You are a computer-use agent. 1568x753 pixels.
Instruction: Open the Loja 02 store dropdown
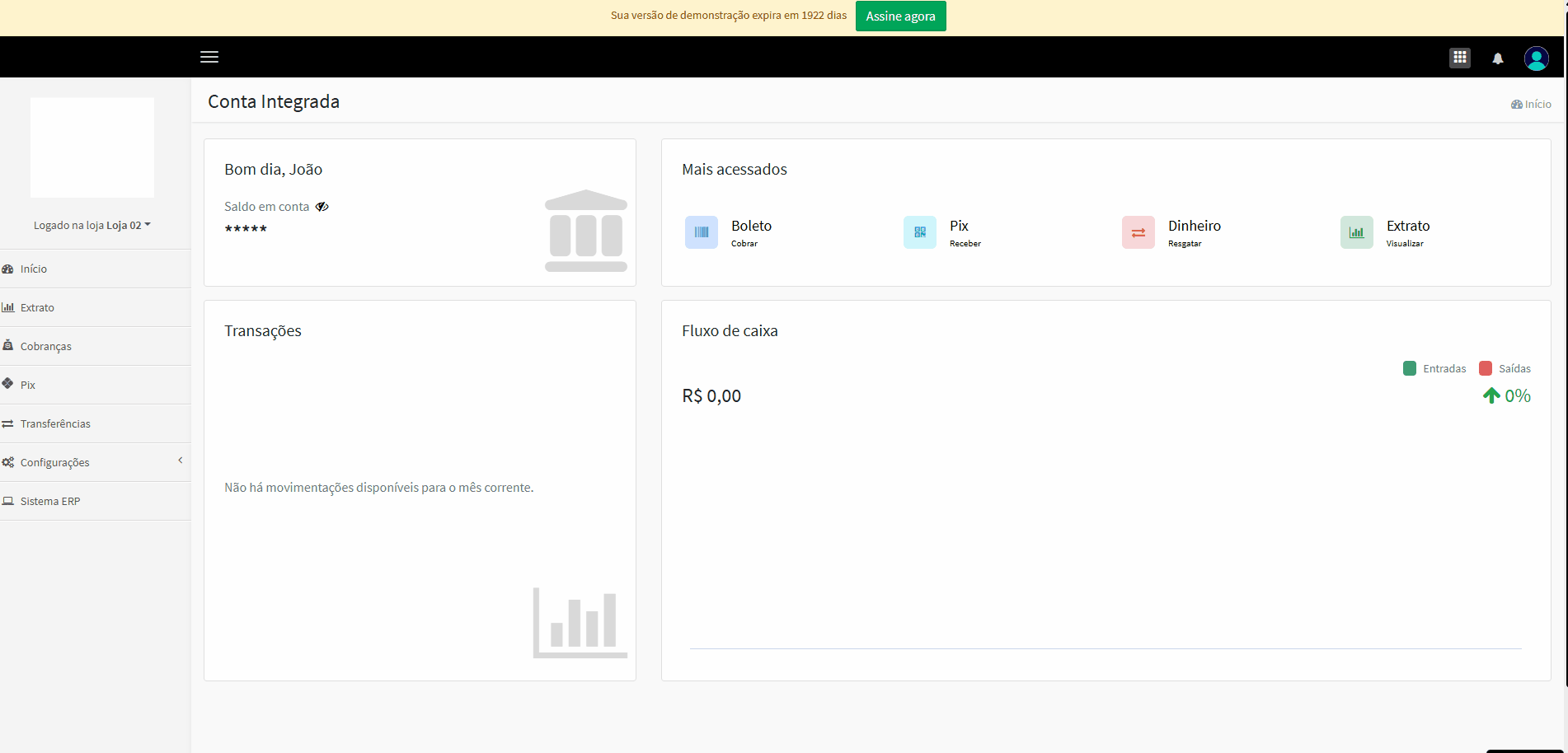(129, 225)
